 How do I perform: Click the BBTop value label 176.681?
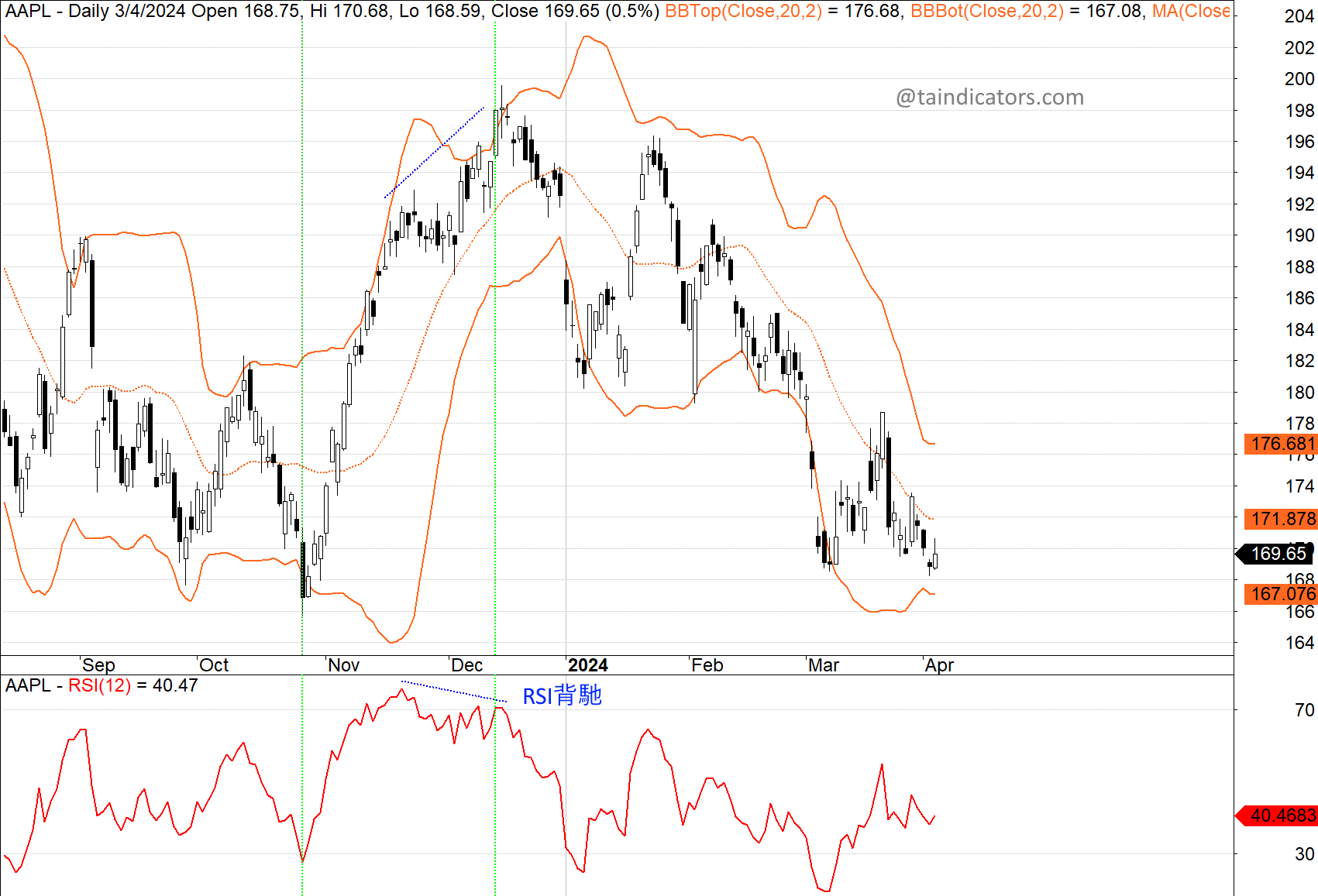click(x=1281, y=444)
